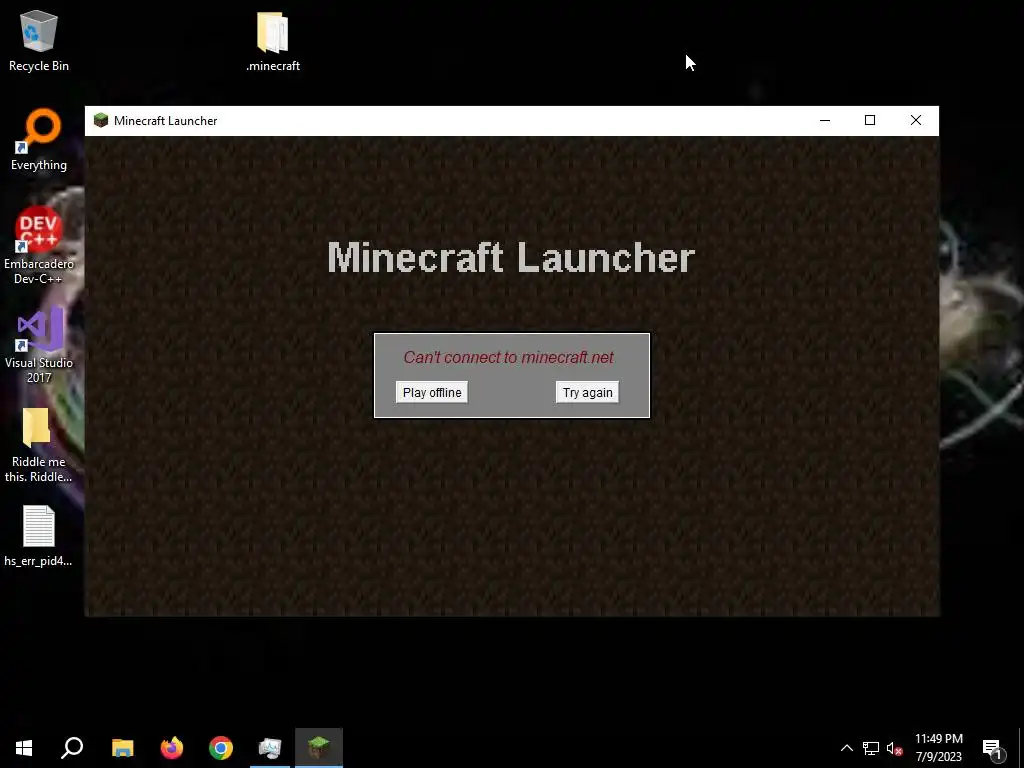The height and width of the screenshot is (768, 1024).
Task: Select the Visual Studio 2017 shortcut
Action: coord(39,345)
